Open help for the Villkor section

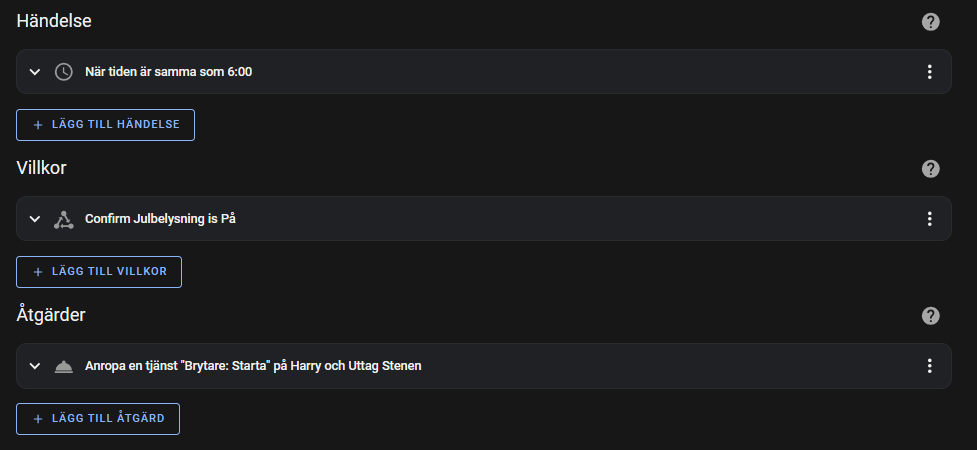click(930, 168)
